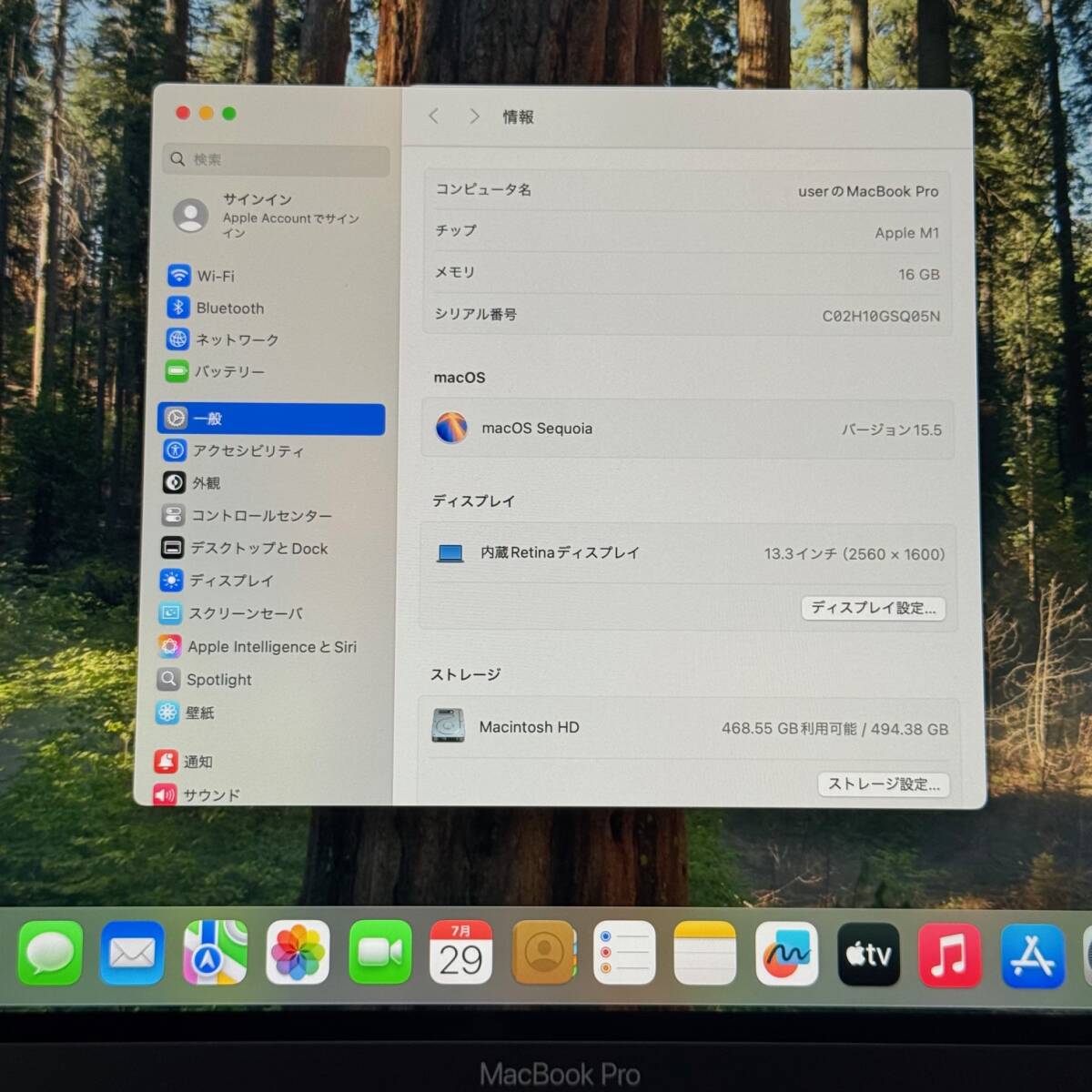Open Bluetooth in the sidebar

click(x=217, y=308)
